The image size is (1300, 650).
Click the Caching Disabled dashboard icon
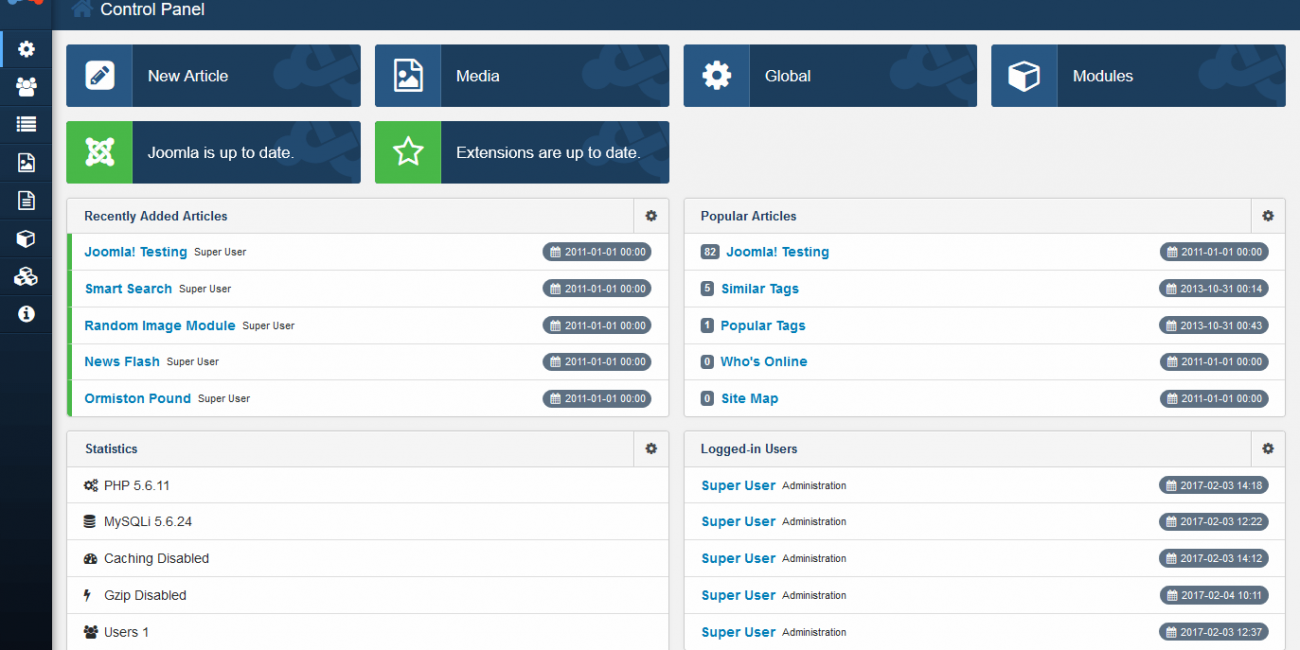[91, 559]
